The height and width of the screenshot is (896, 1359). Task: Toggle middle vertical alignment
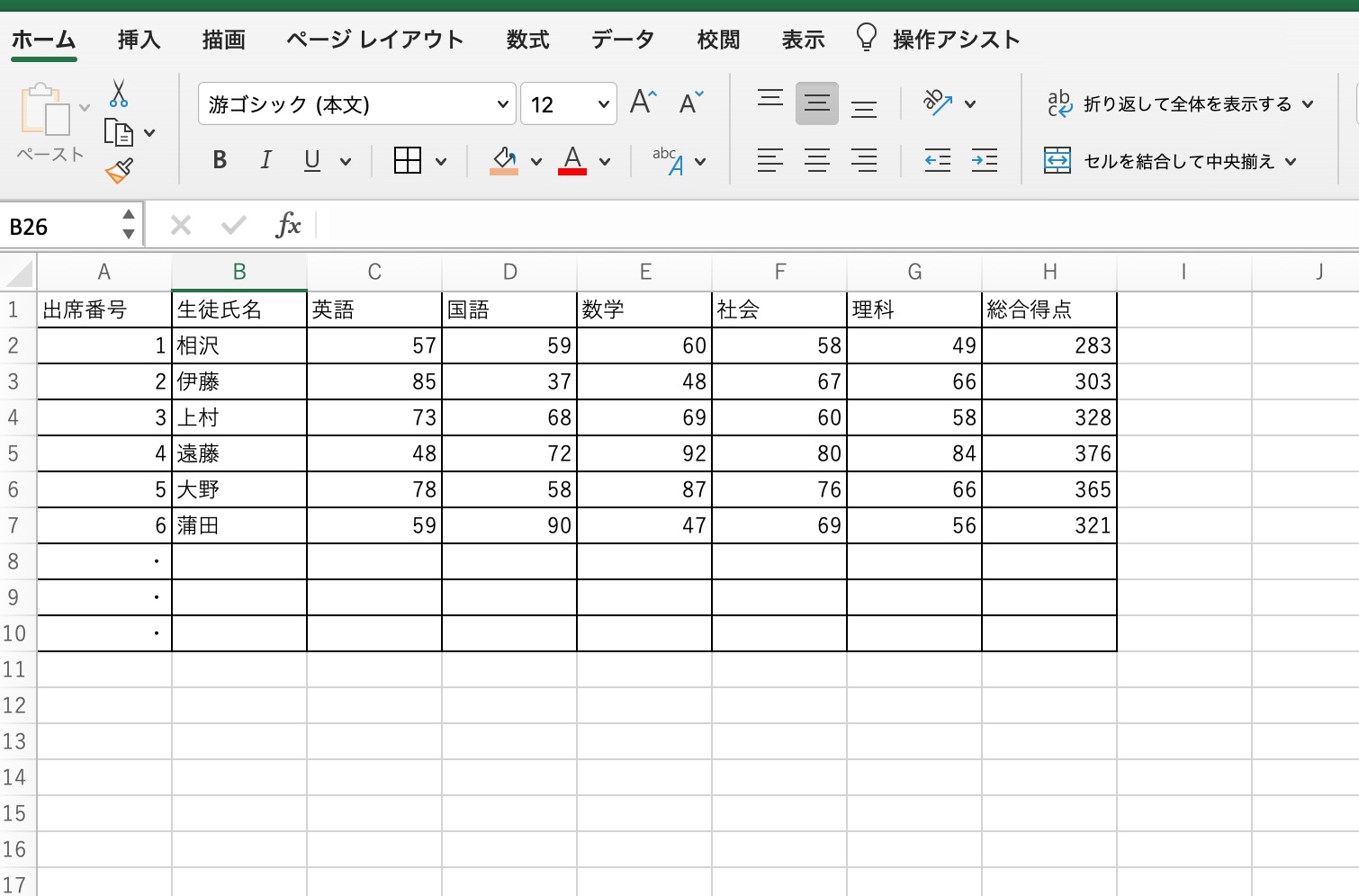click(x=816, y=103)
